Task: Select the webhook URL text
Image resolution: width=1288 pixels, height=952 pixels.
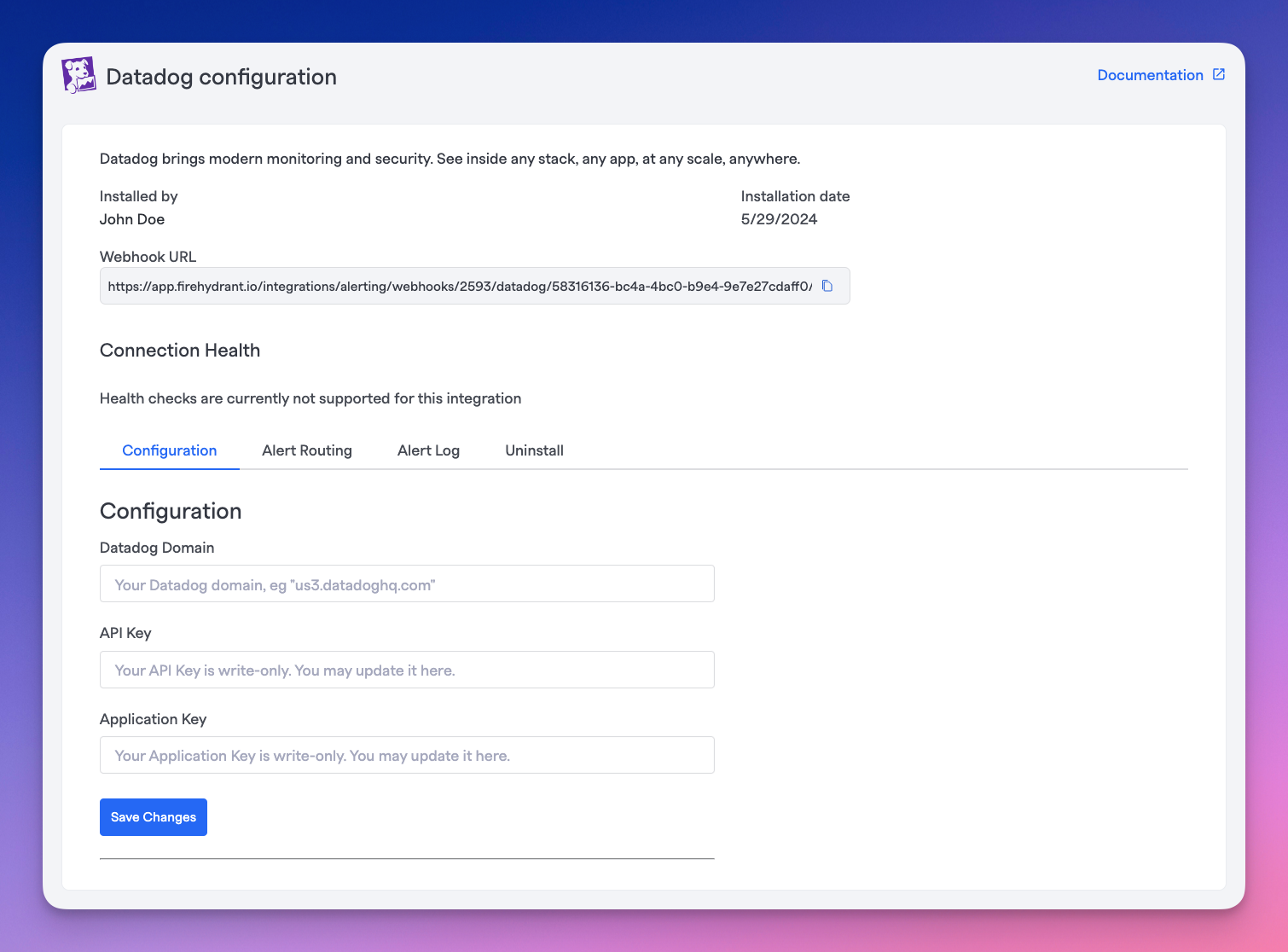Action: pos(460,287)
